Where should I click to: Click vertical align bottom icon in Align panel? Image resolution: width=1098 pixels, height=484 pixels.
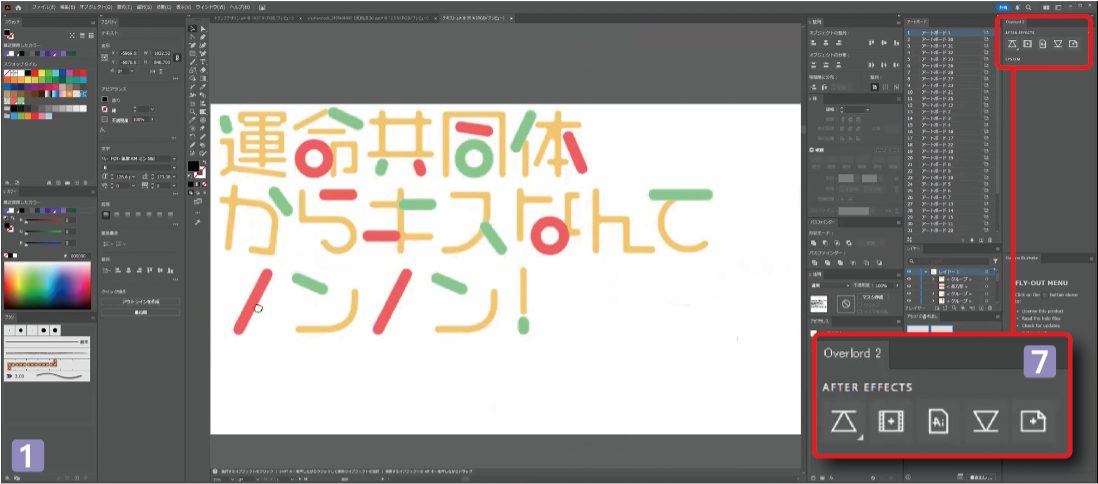(x=896, y=43)
